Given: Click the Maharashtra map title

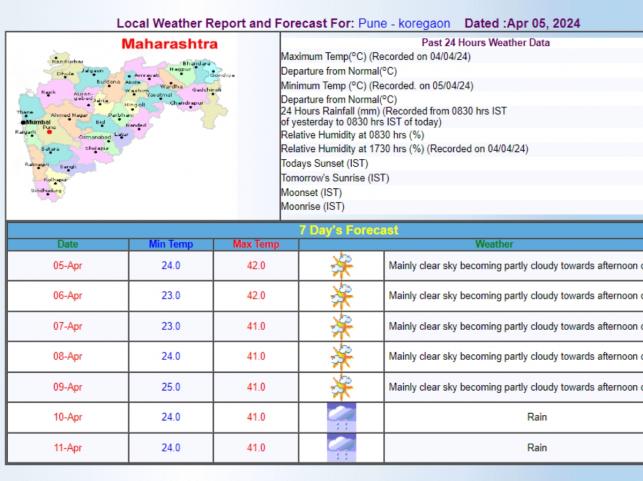Looking at the screenshot, I should pos(172,45).
